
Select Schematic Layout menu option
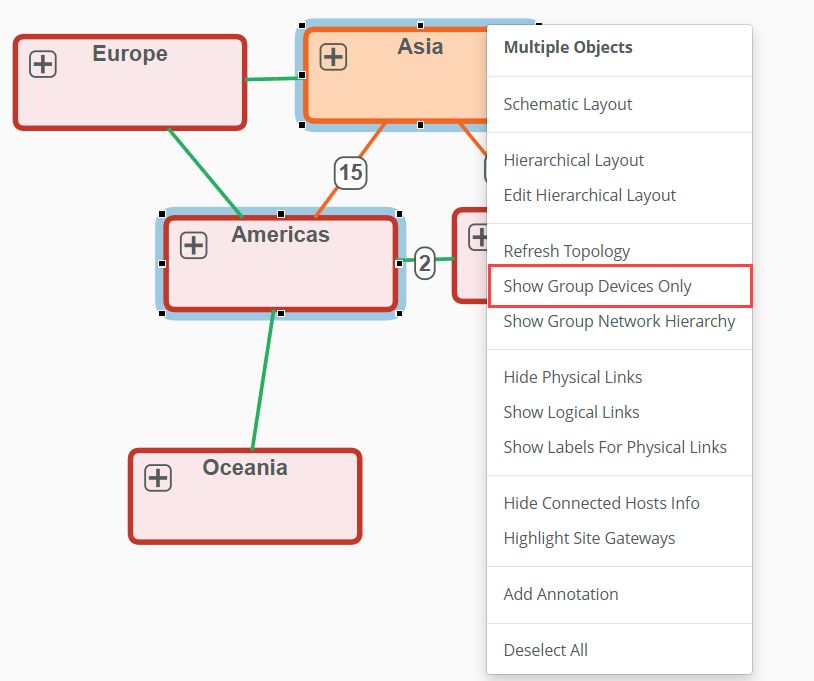click(567, 104)
